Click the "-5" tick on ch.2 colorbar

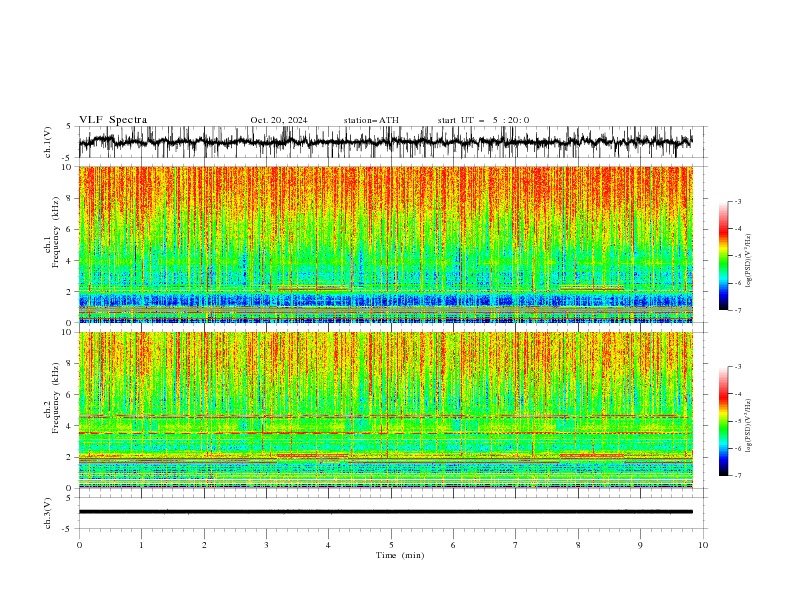tap(737, 421)
